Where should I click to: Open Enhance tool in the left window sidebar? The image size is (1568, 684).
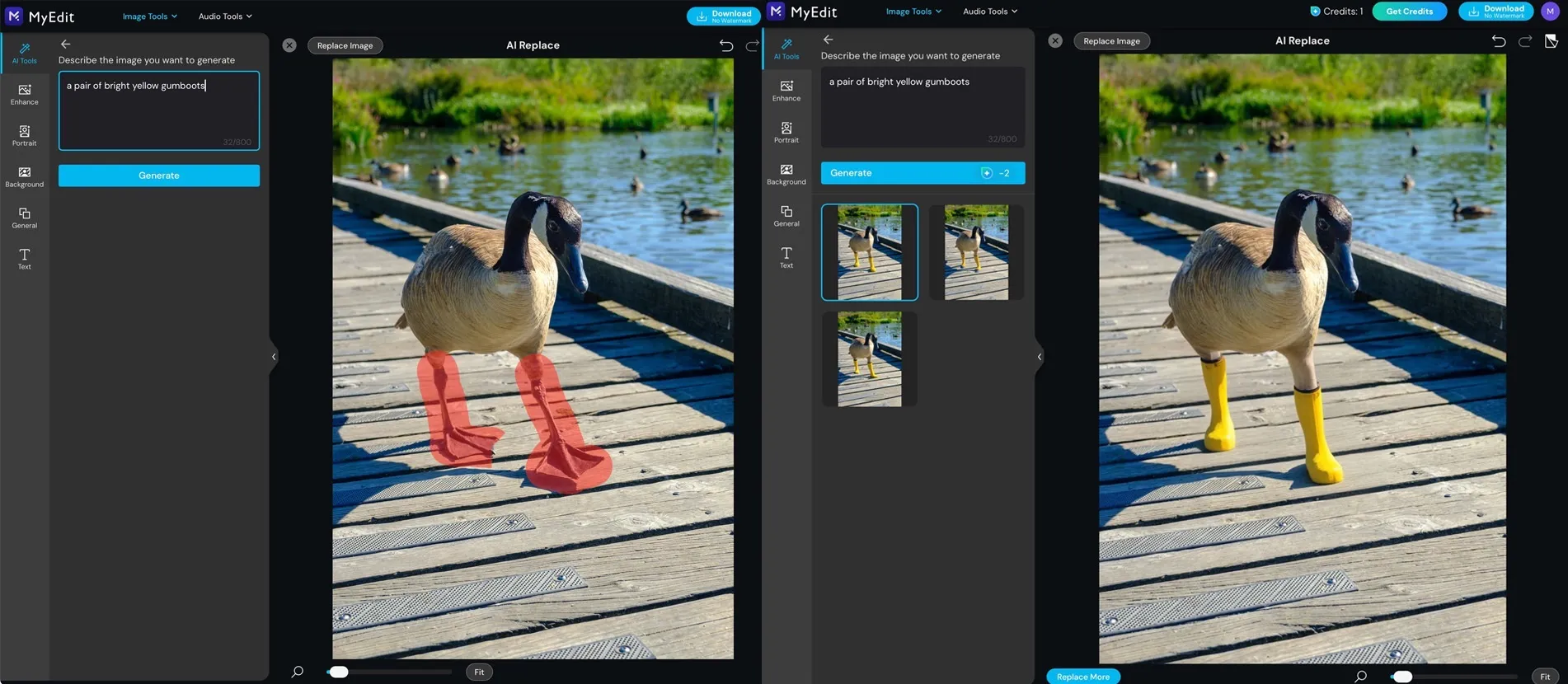pyautogui.click(x=25, y=94)
